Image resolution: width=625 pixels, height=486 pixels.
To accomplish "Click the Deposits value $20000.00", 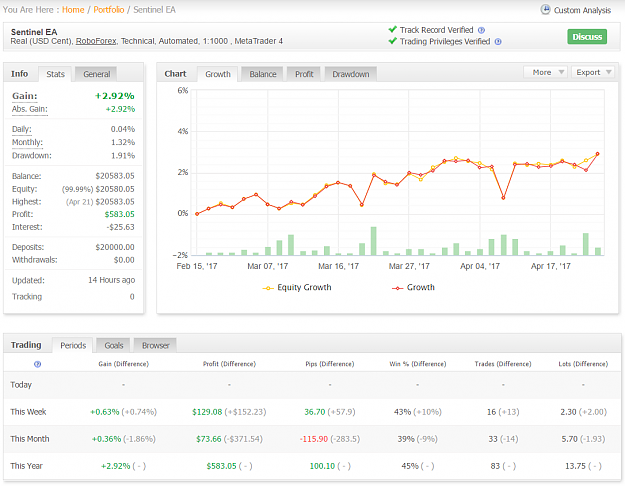I will click(x=115, y=247).
